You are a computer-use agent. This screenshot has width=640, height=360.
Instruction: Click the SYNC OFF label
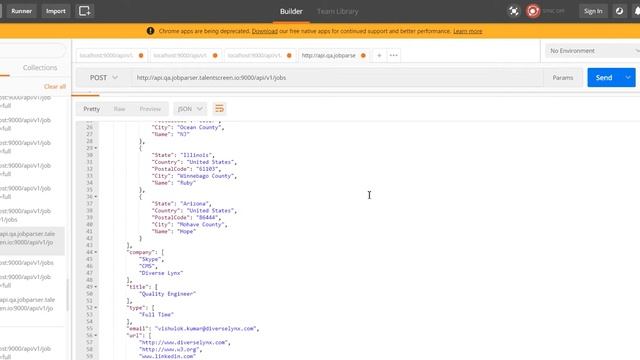[x=553, y=11]
